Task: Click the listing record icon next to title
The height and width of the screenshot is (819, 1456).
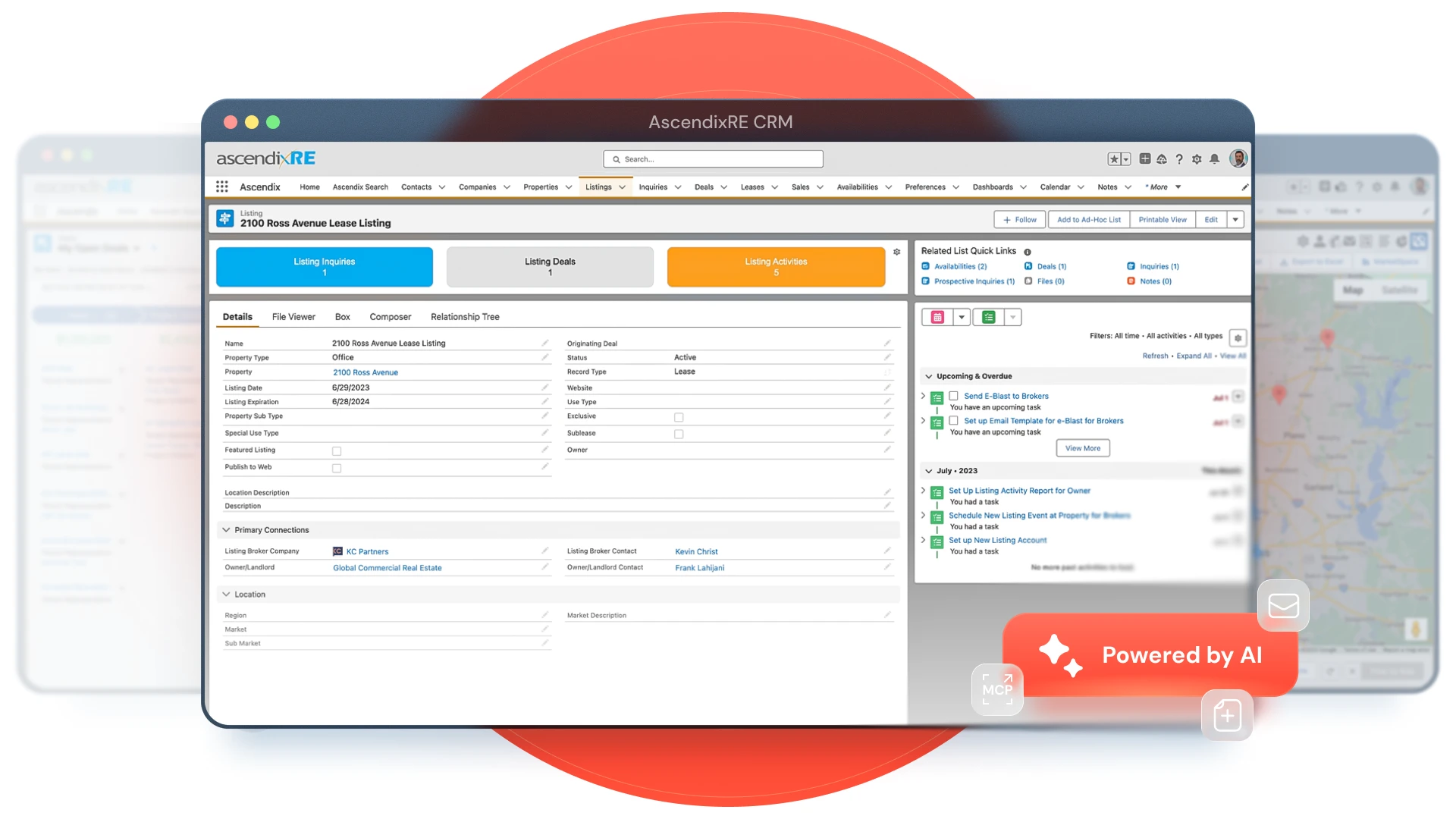Action: (225, 218)
